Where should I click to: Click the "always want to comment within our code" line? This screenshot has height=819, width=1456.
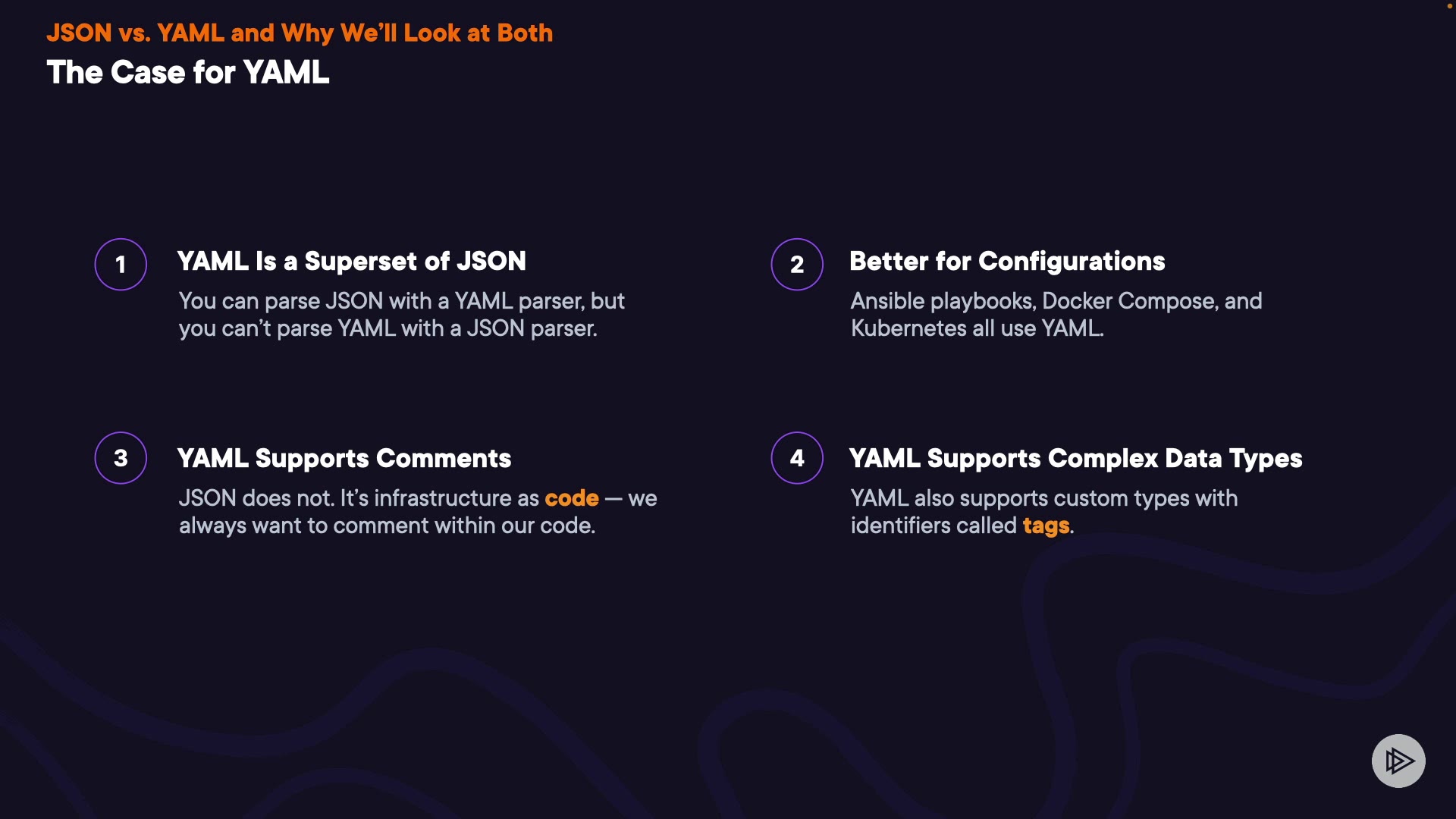pyautogui.click(x=387, y=526)
